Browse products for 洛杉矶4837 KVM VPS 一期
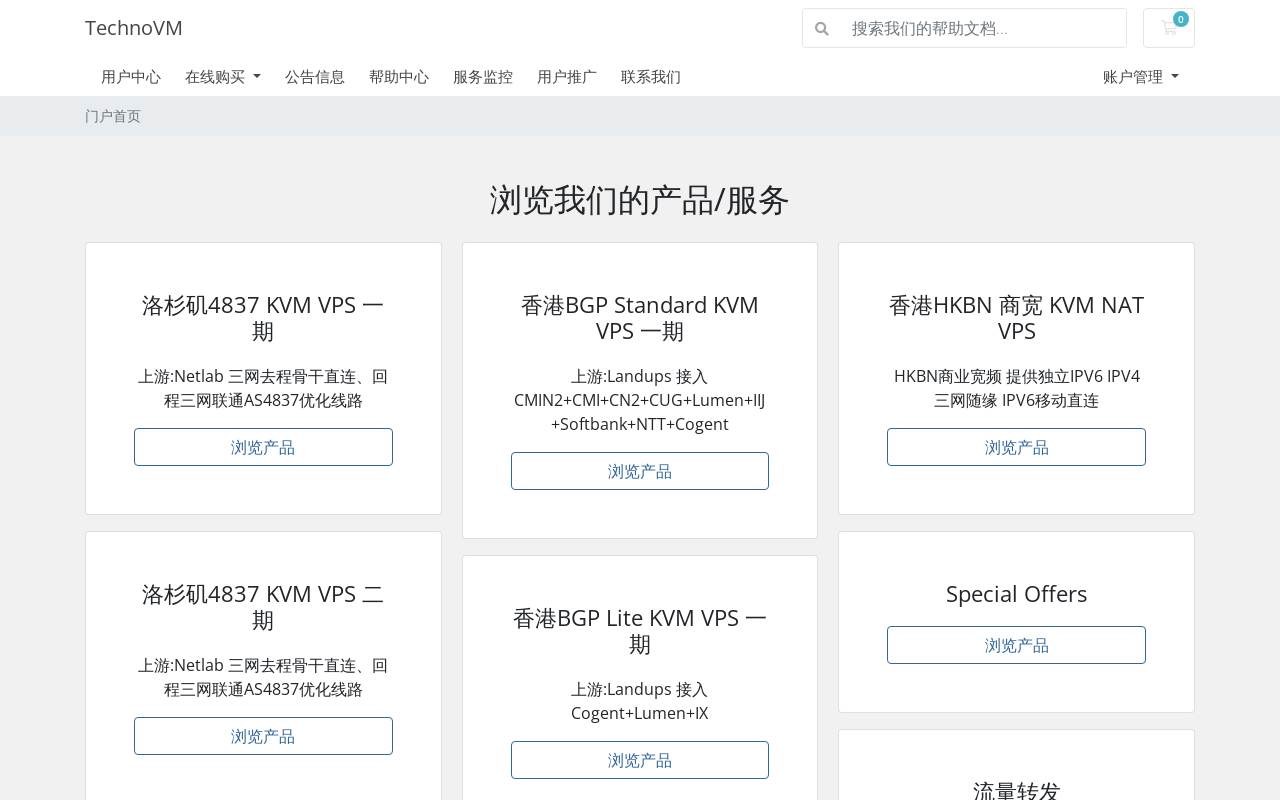This screenshot has height=800, width=1280. (263, 447)
